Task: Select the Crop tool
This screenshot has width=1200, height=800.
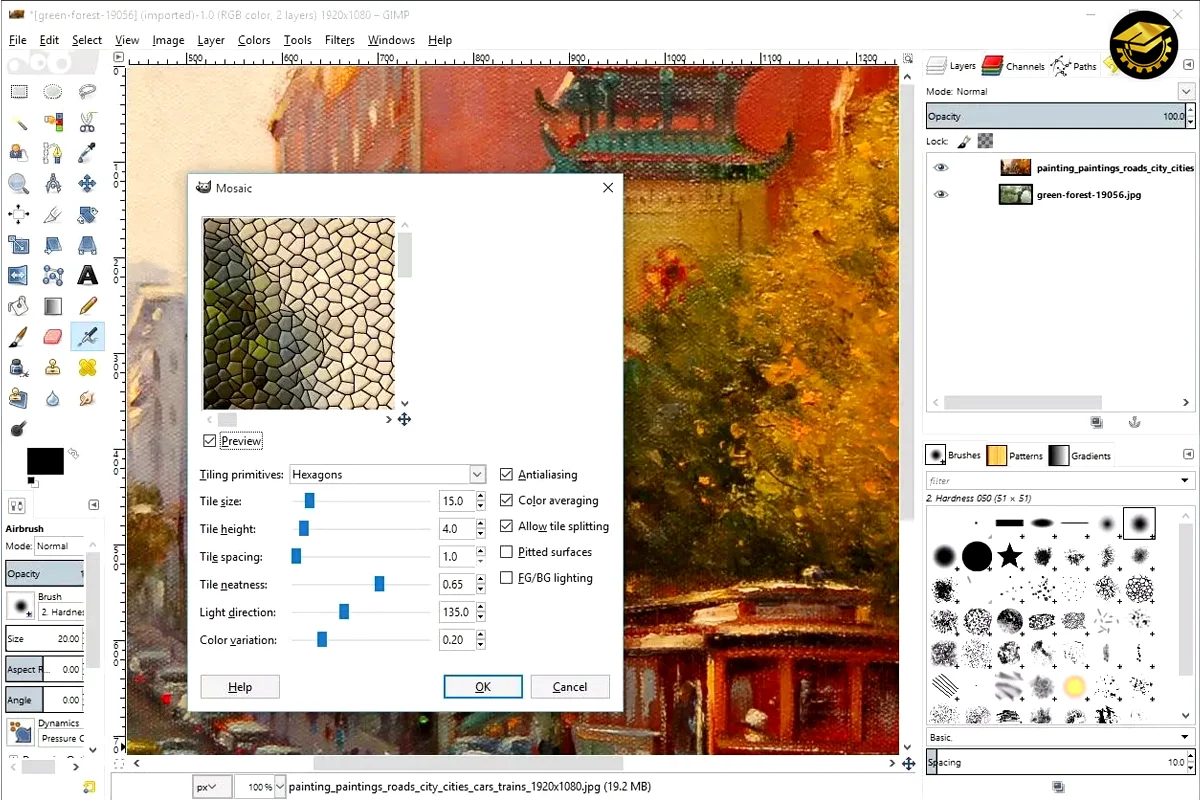Action: [53, 214]
